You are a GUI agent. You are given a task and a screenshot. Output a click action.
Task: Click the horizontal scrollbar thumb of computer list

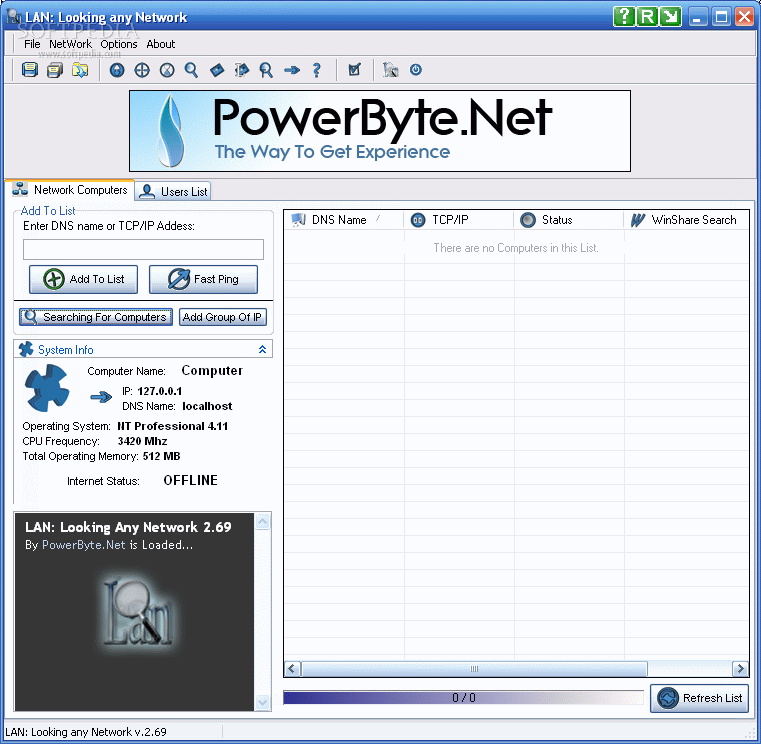click(474, 669)
